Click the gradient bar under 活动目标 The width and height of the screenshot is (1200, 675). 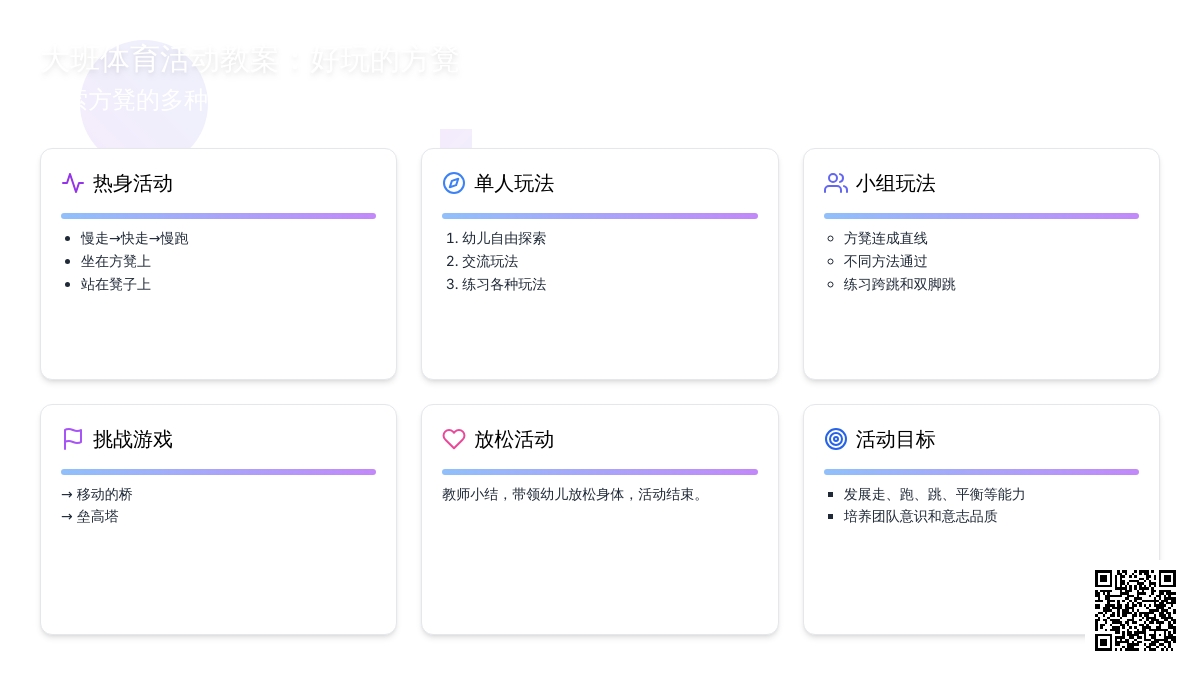981,472
